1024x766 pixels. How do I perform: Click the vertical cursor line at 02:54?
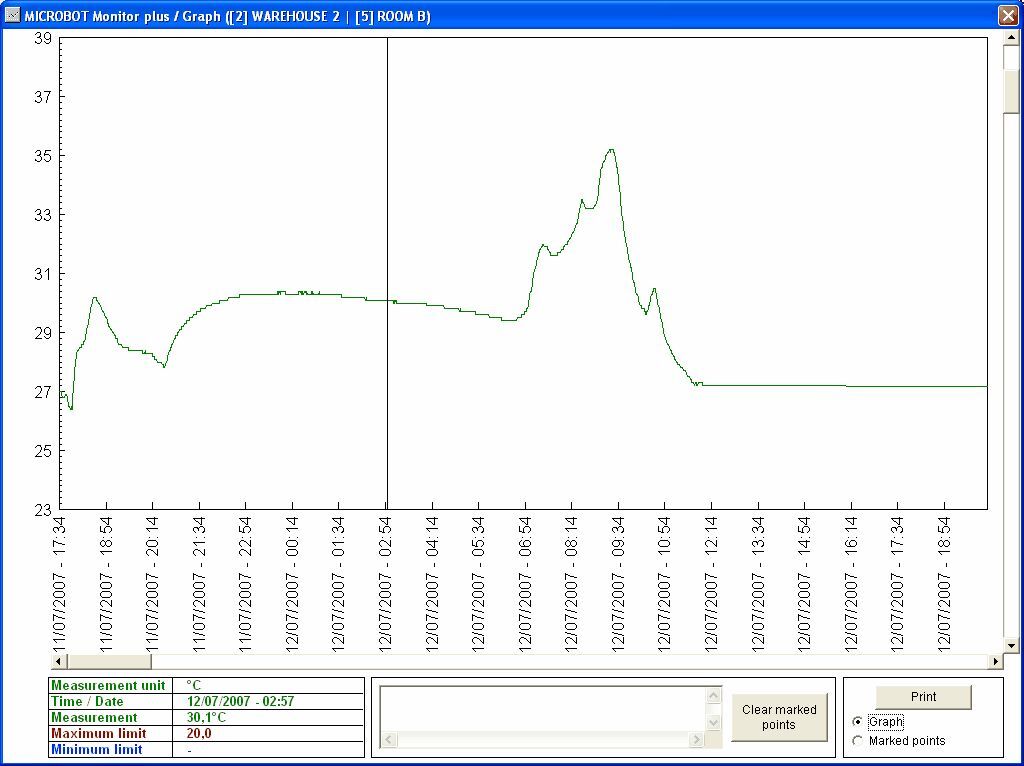(x=387, y=250)
